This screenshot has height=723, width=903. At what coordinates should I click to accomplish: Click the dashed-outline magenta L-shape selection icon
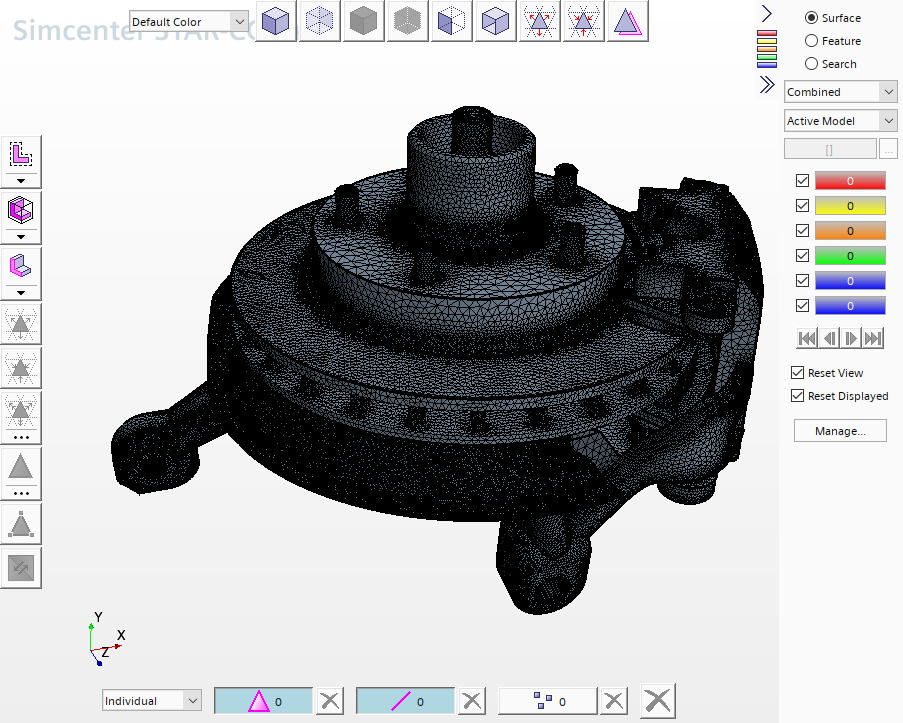click(21, 154)
